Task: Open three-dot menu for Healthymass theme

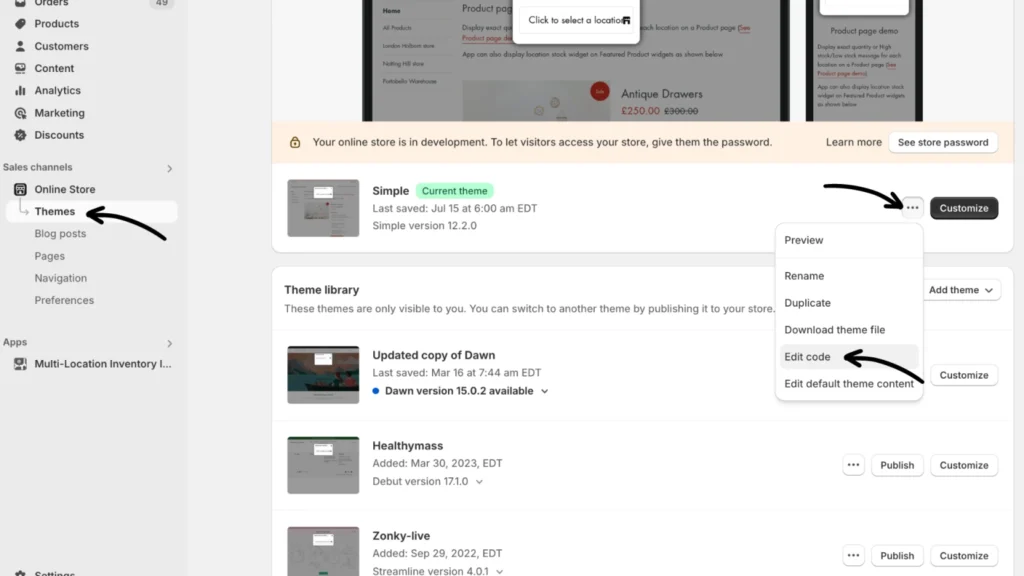Action: [853, 465]
